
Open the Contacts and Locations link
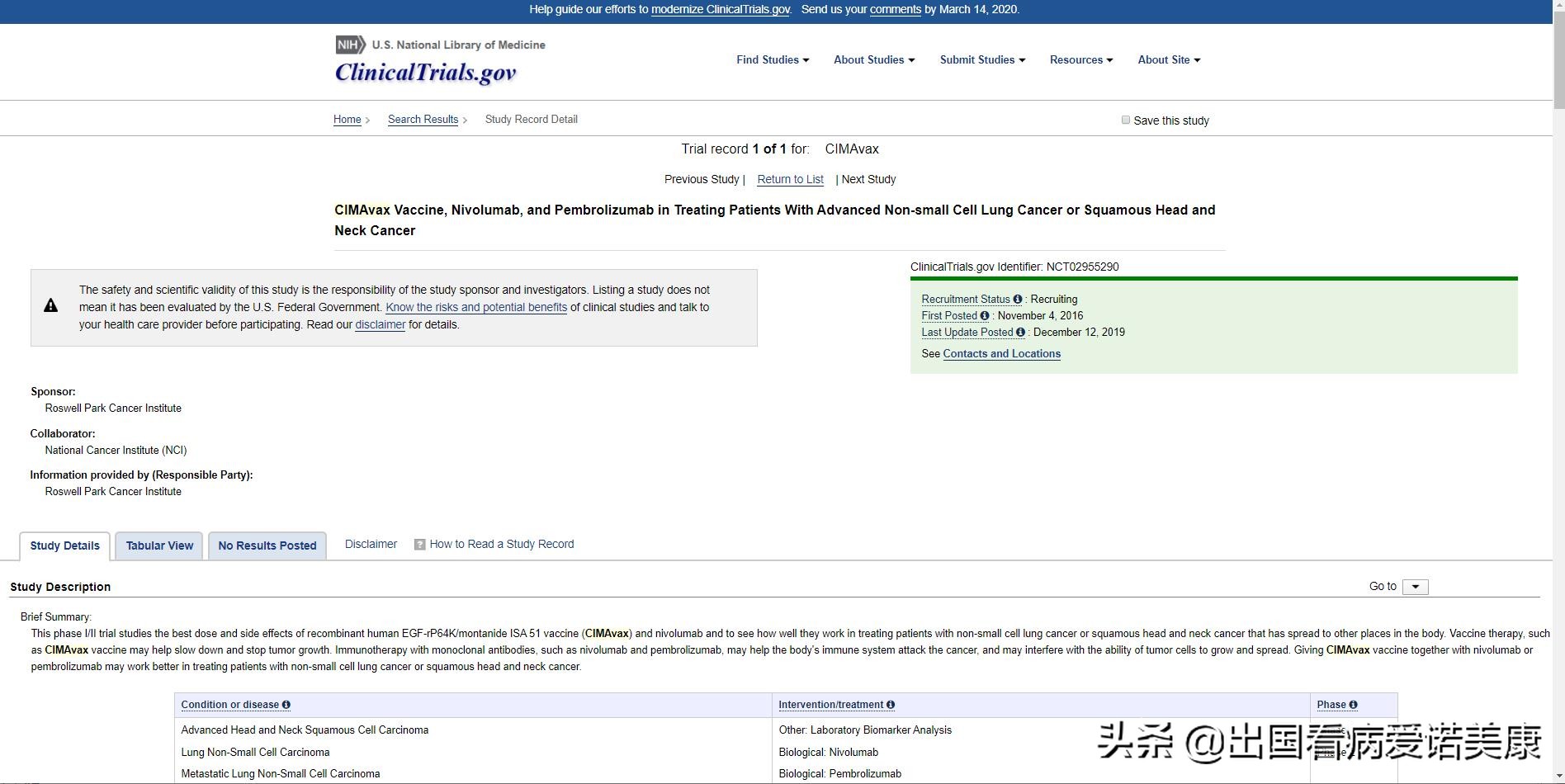point(1001,354)
